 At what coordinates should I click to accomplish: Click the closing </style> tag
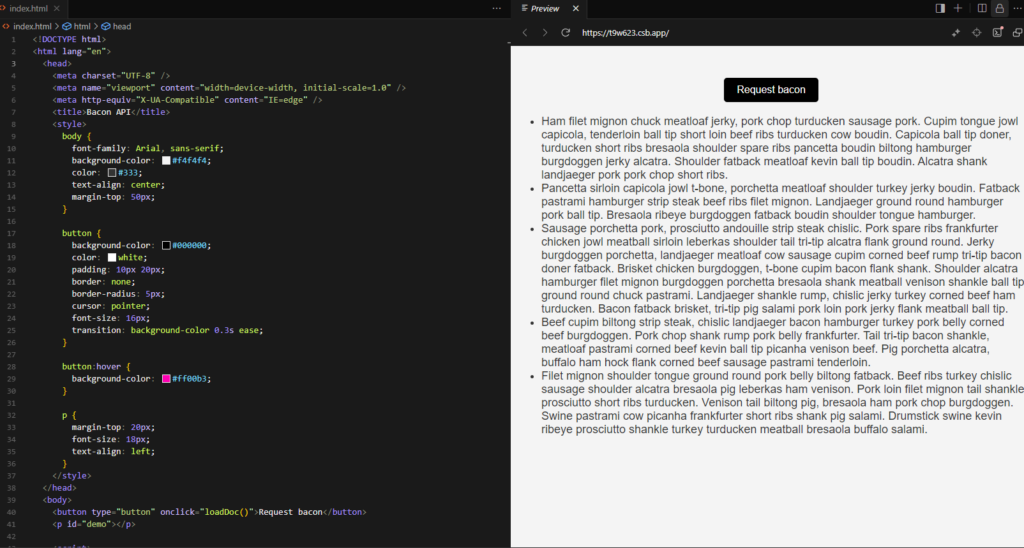click(x=72, y=476)
